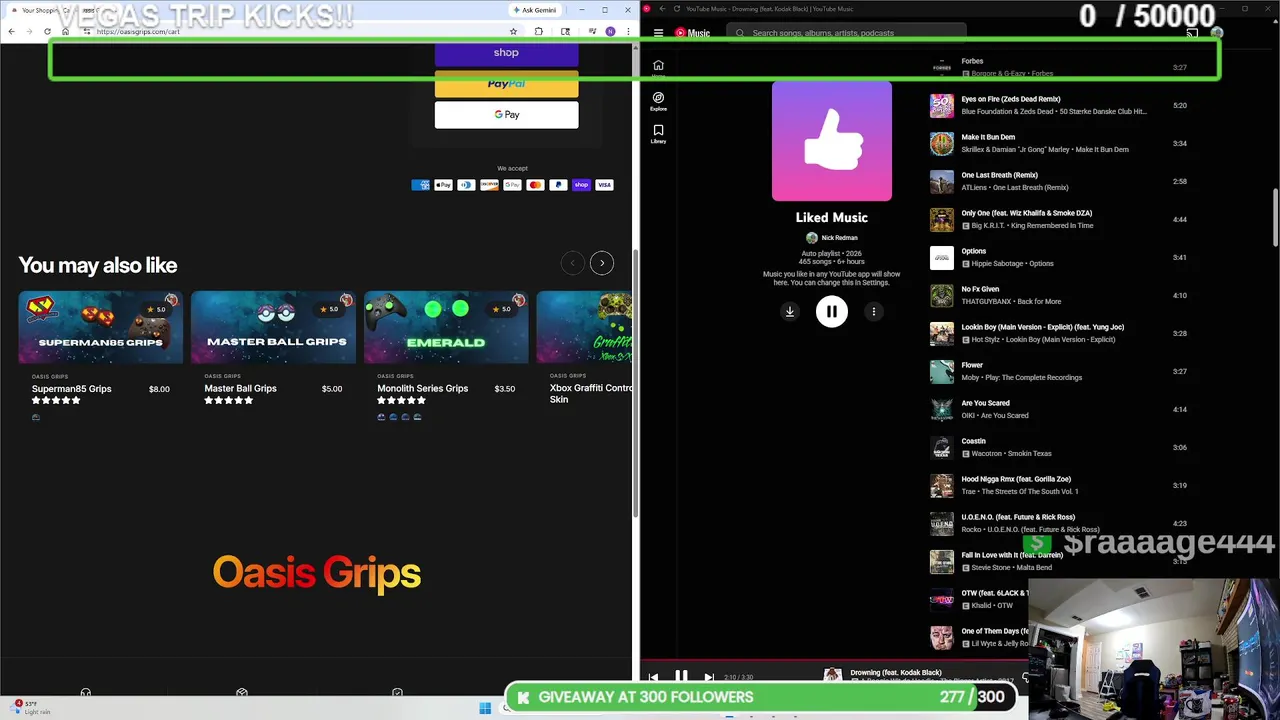This screenshot has width=1280, height=720.
Task: Open Superman85 Grips product thumbnail
Action: click(100, 327)
